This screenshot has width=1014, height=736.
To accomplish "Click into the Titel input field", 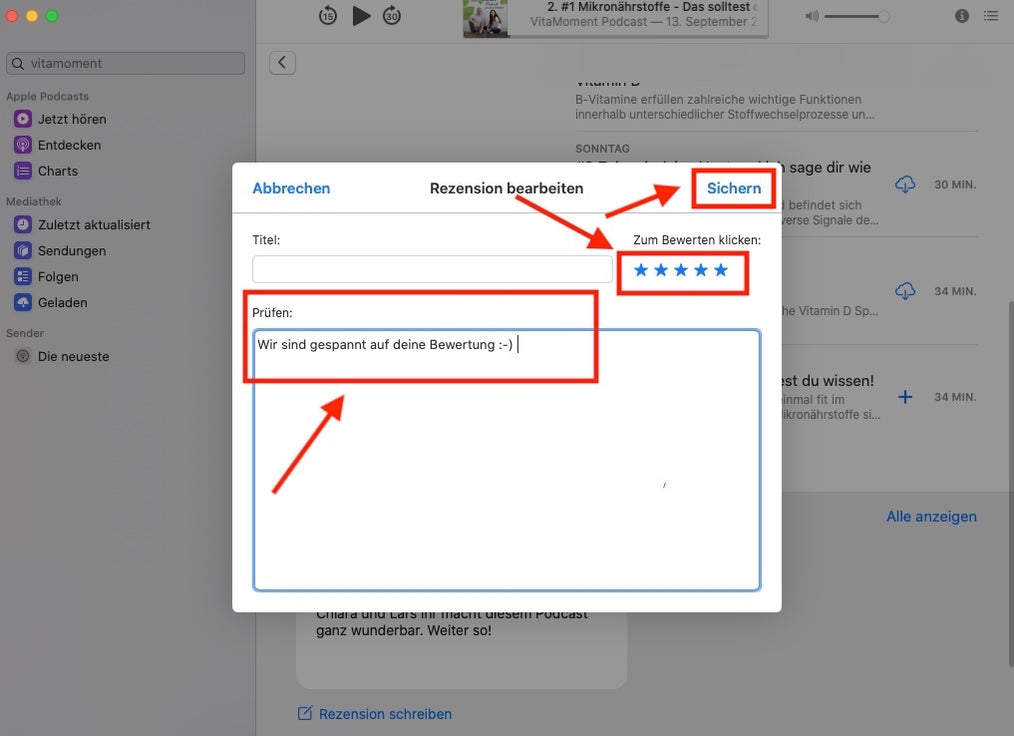I will point(432,269).
